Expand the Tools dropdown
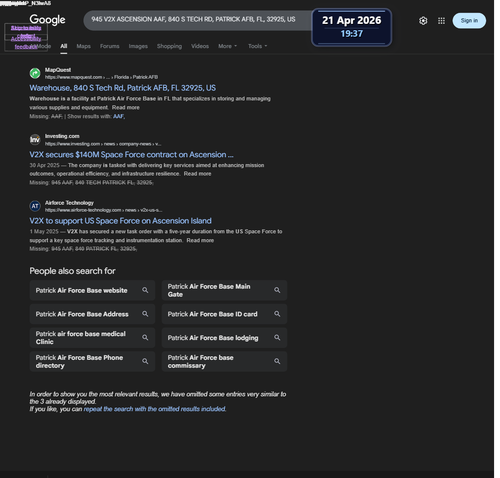The image size is (500, 478). (257, 46)
